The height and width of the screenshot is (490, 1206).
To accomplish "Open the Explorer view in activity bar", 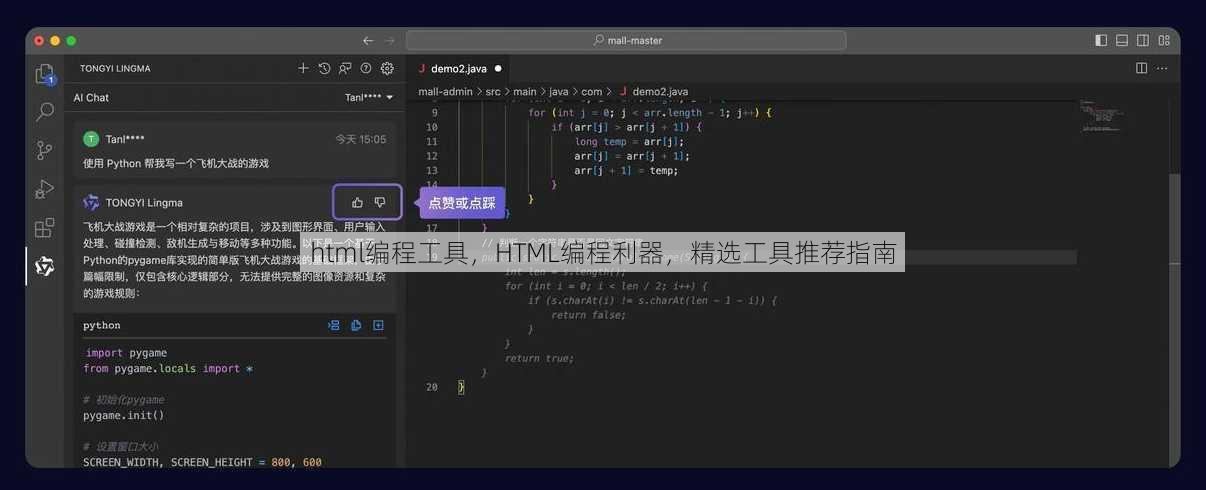I will (x=45, y=74).
